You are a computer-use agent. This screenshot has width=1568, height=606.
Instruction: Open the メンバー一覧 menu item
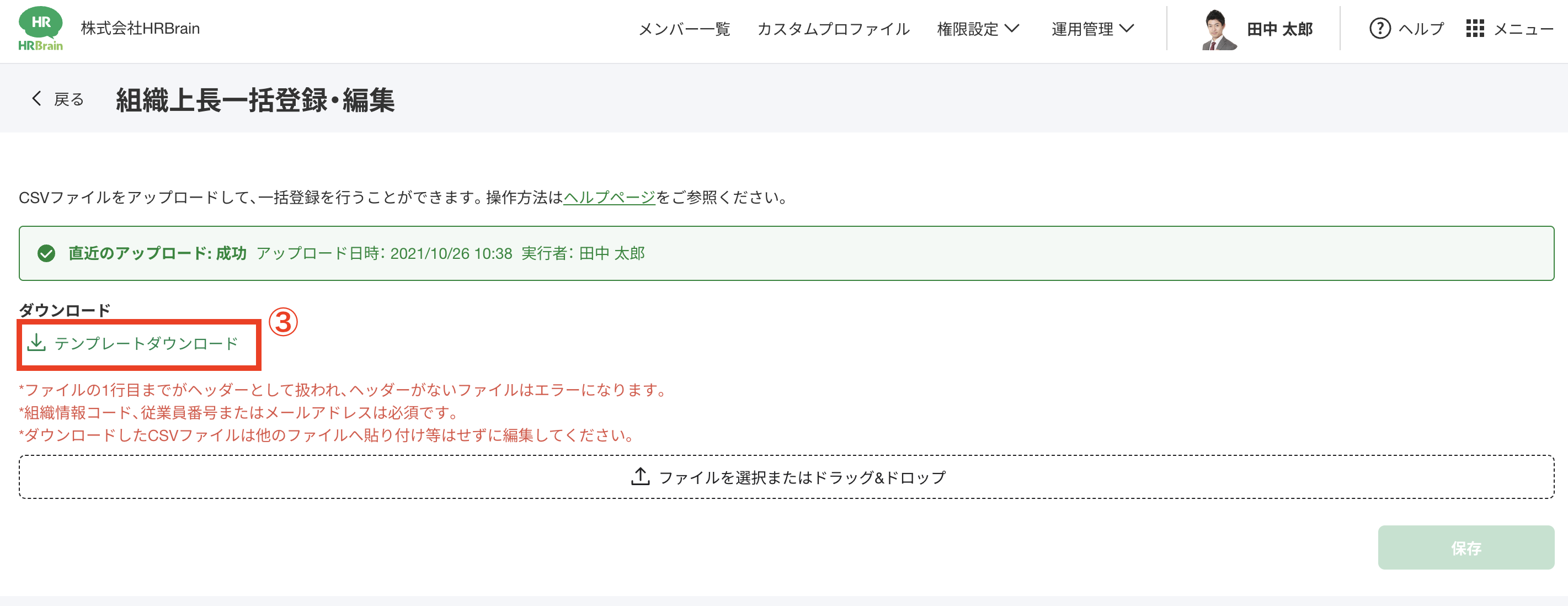click(684, 29)
